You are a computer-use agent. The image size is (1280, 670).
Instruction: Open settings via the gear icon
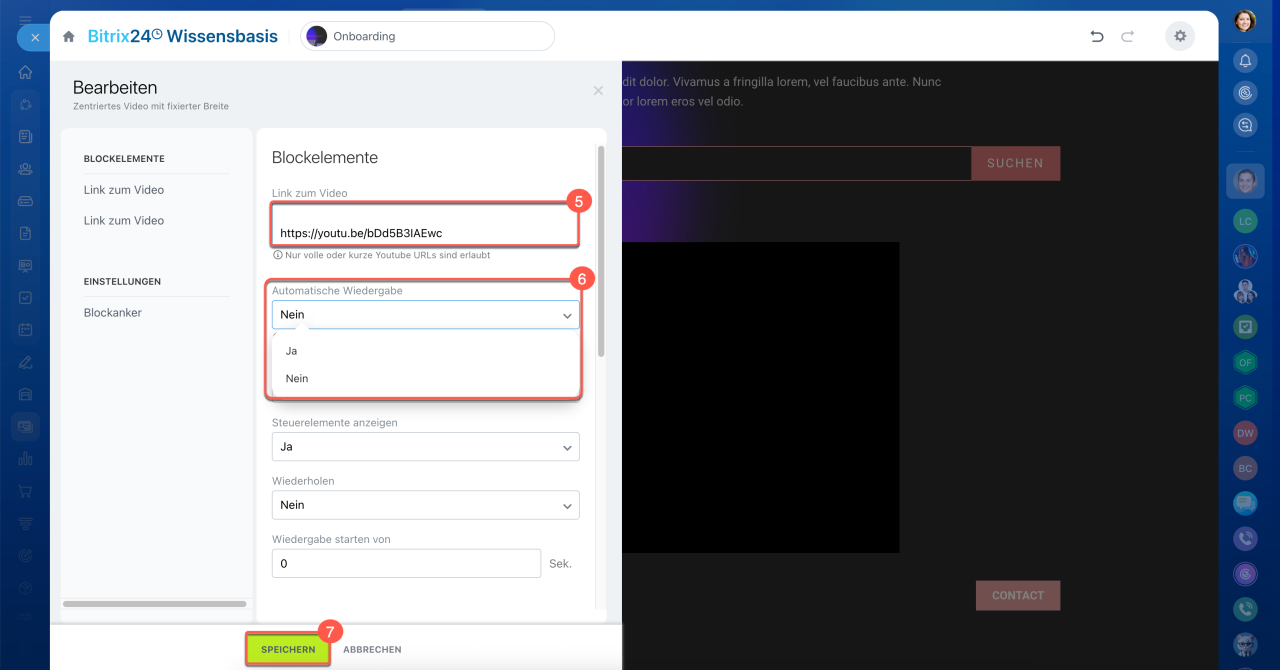click(1180, 37)
